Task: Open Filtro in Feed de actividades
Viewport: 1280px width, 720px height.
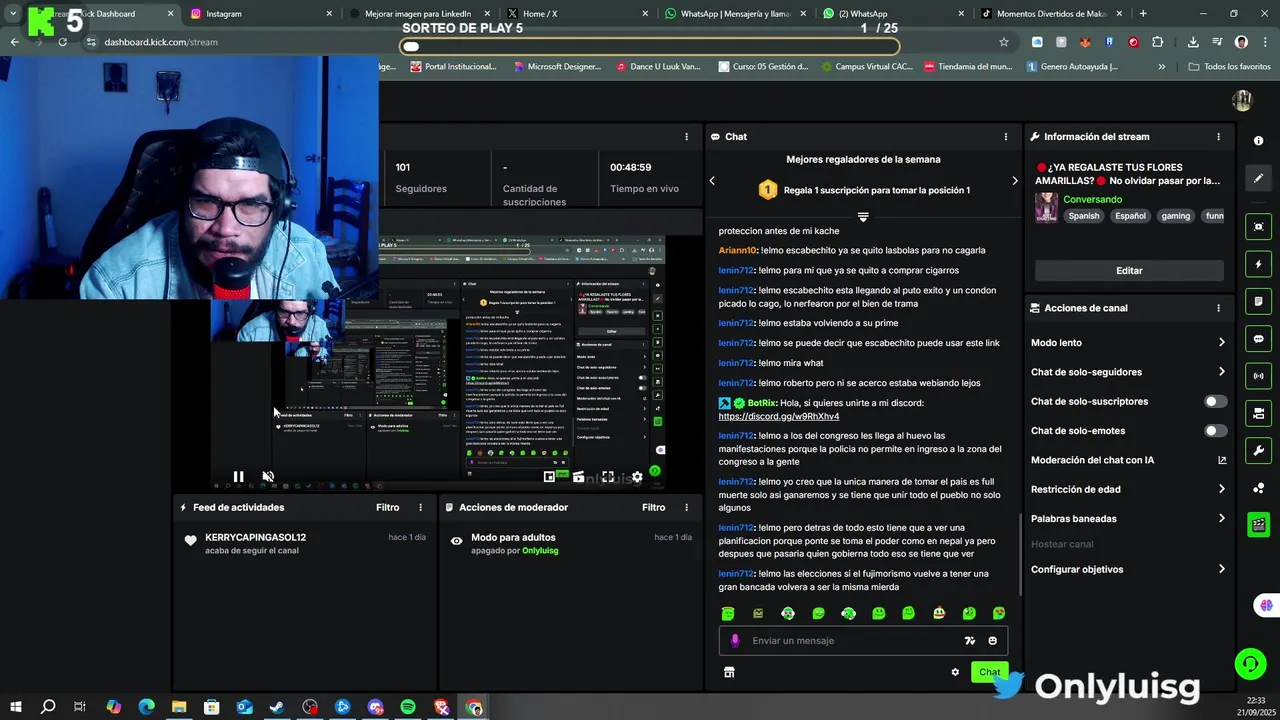Action: pyautogui.click(x=387, y=508)
